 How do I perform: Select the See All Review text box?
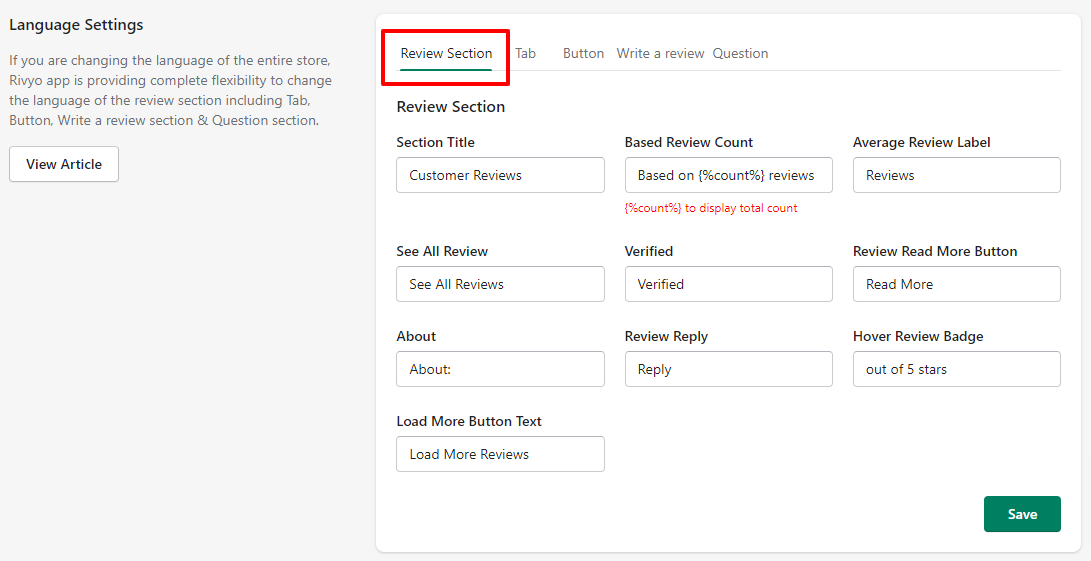pyautogui.click(x=500, y=284)
